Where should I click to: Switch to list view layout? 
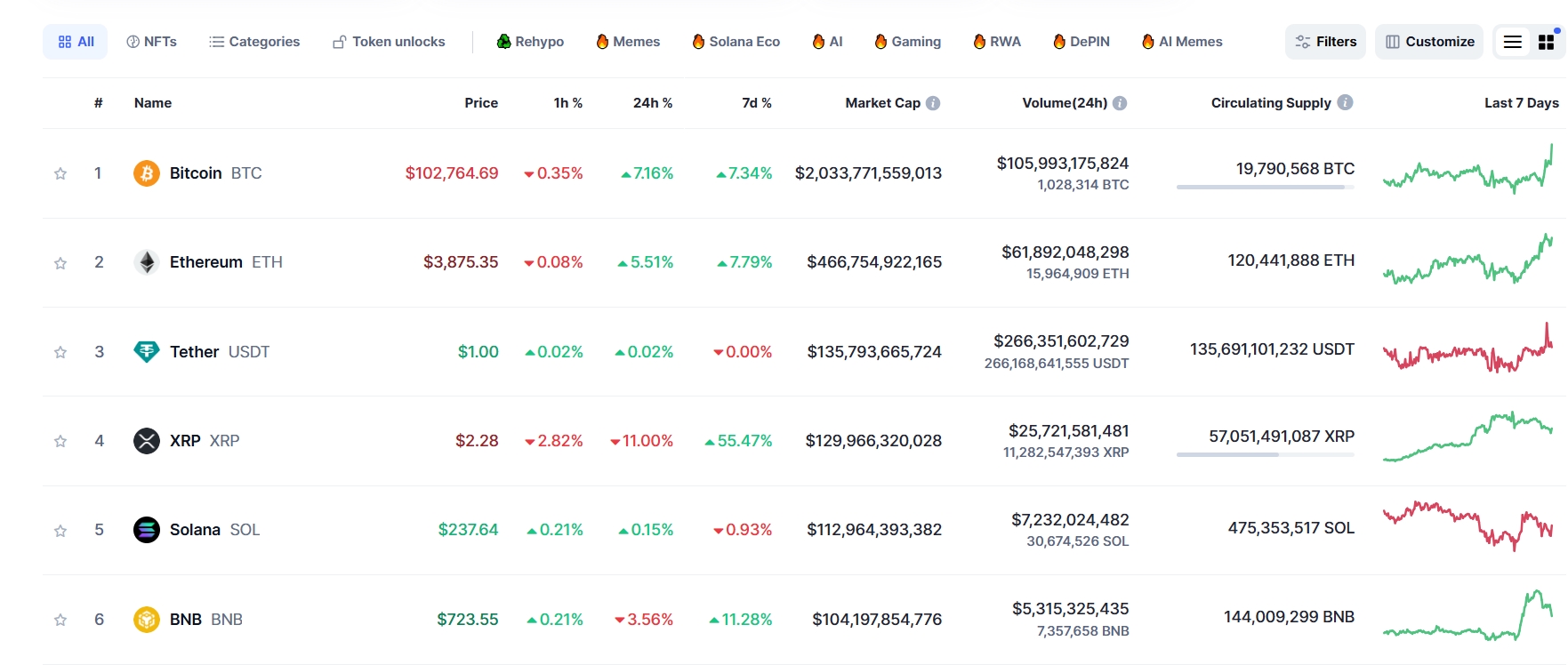tap(1513, 42)
